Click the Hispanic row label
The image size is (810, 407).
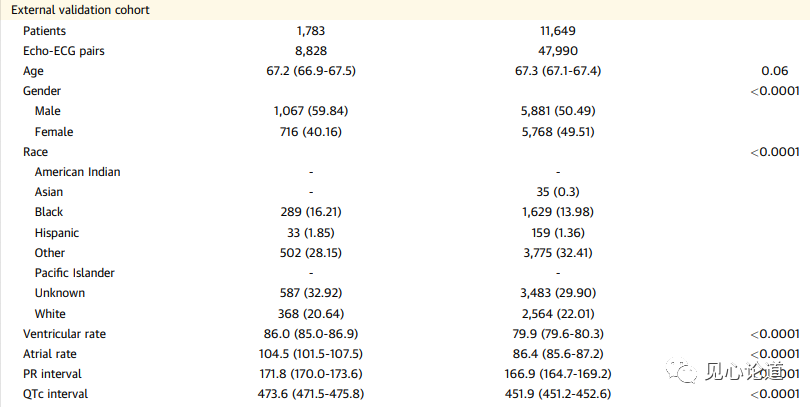pyautogui.click(x=57, y=233)
